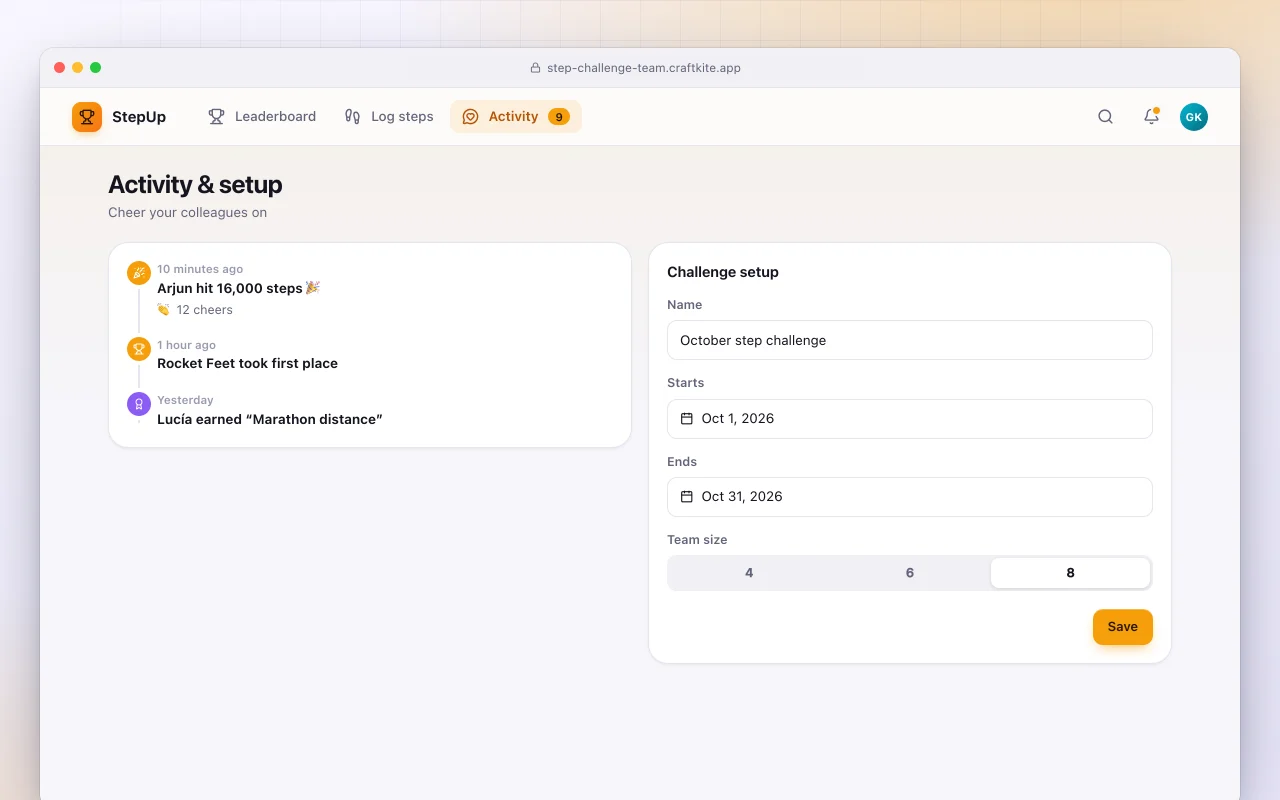The height and width of the screenshot is (800, 1280).
Task: Click the clapping hands cheer icon
Action: click(x=164, y=310)
